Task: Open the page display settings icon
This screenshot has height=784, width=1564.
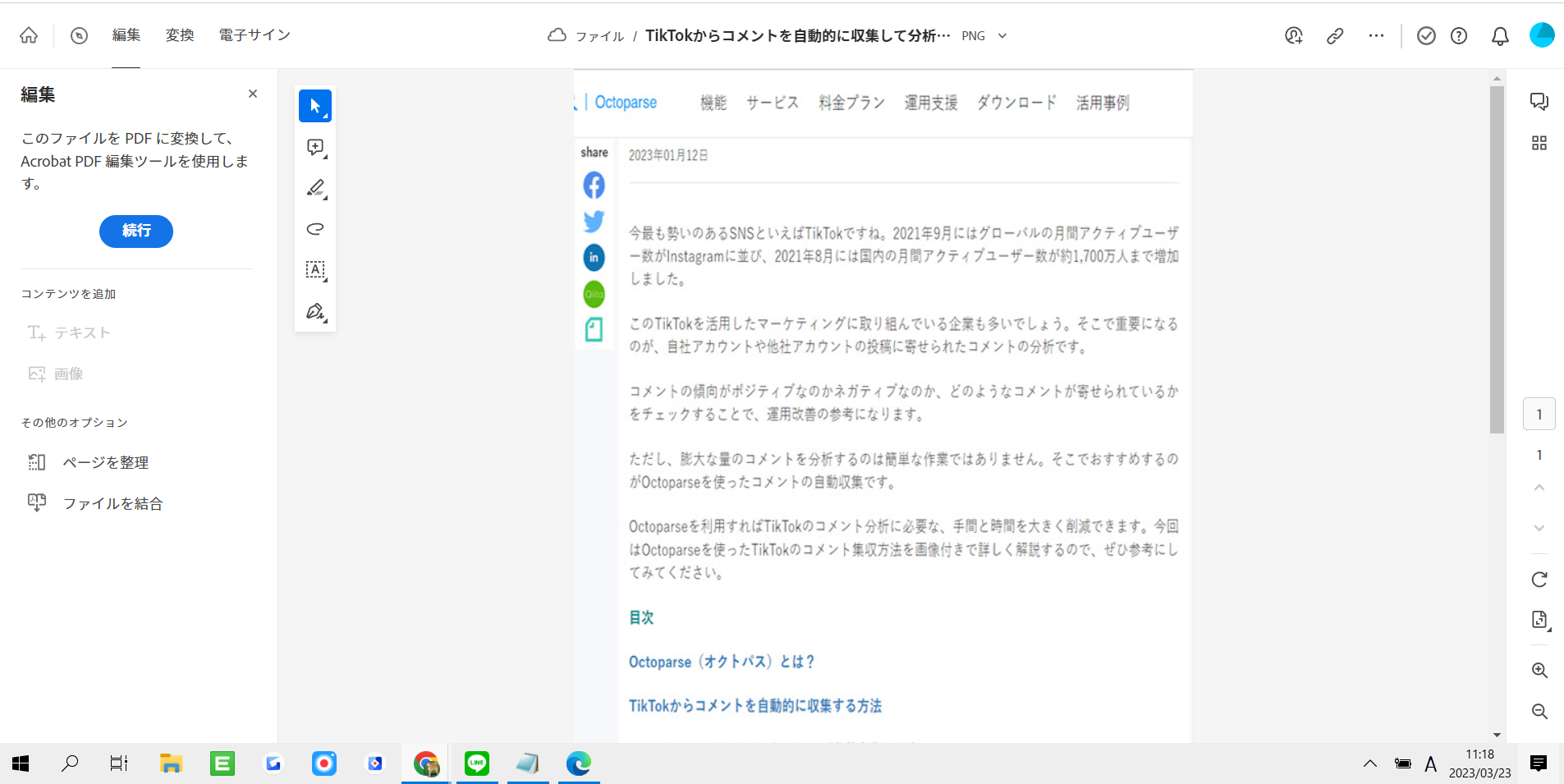Action: [x=1540, y=620]
